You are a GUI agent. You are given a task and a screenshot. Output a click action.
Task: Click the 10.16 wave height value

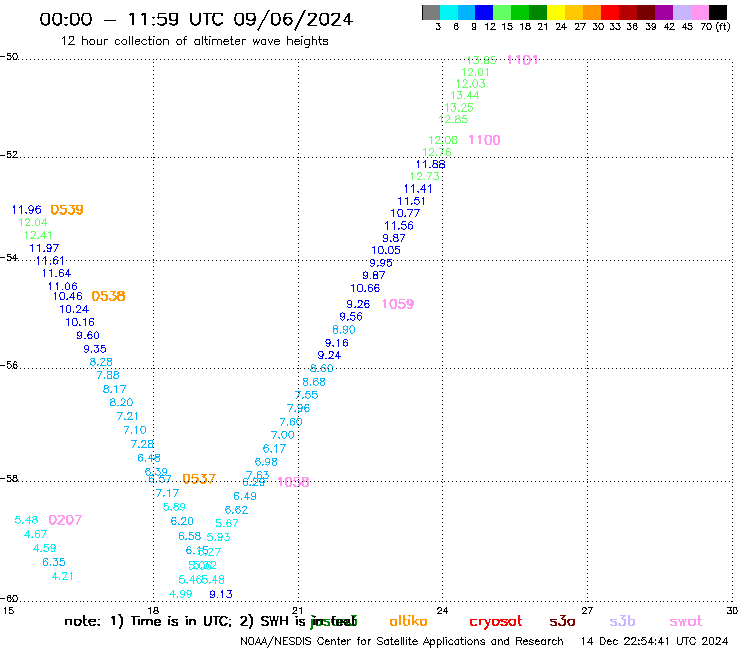pos(80,322)
